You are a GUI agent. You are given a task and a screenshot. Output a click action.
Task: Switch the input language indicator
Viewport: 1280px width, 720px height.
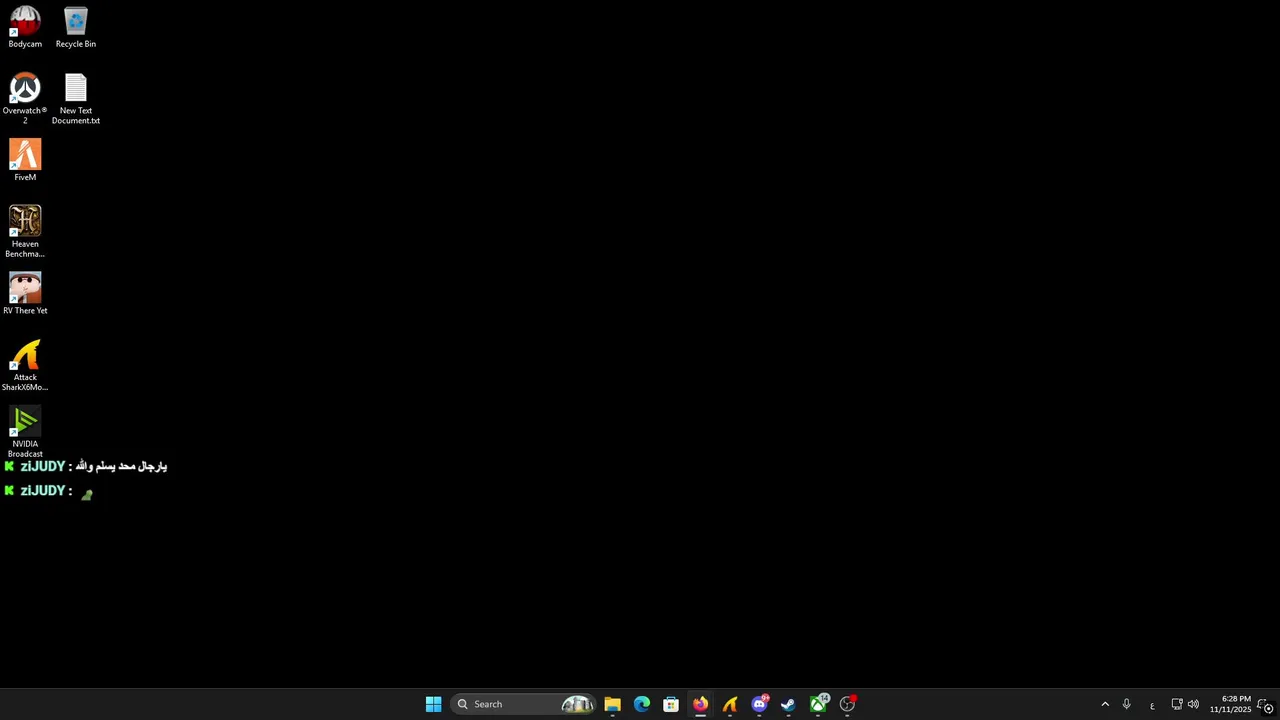point(1152,705)
